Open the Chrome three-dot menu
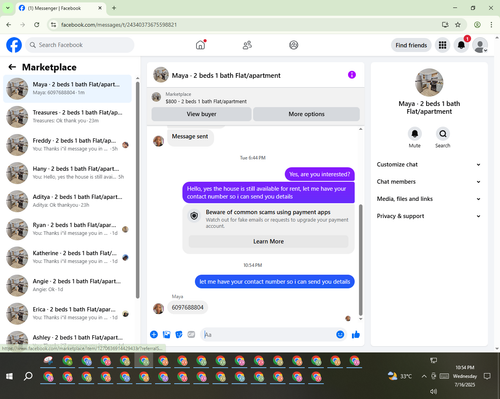 [491, 25]
